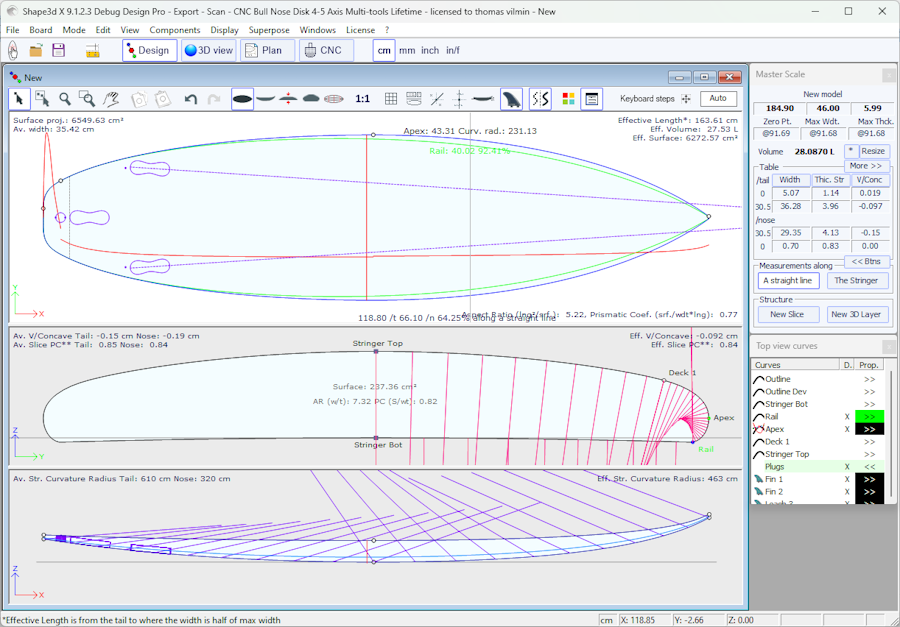Switch to the 3D view tab
Image resolution: width=900 pixels, height=627 pixels.
208,50
